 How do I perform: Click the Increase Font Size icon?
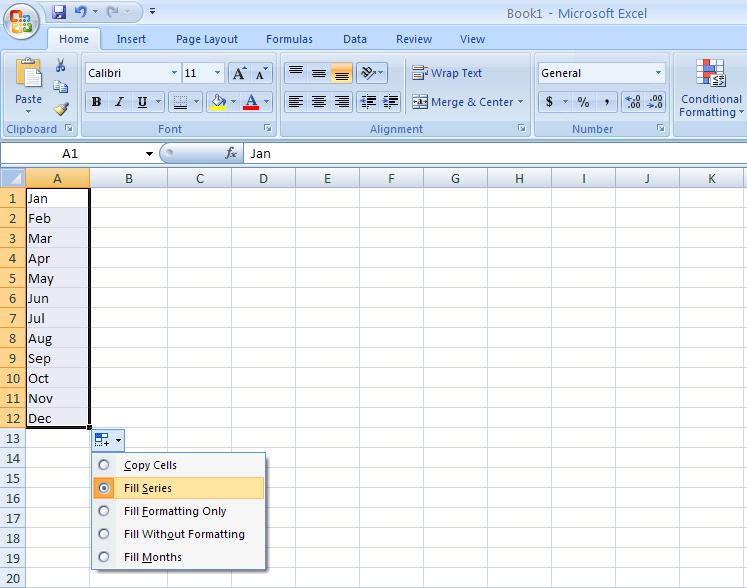click(239, 73)
